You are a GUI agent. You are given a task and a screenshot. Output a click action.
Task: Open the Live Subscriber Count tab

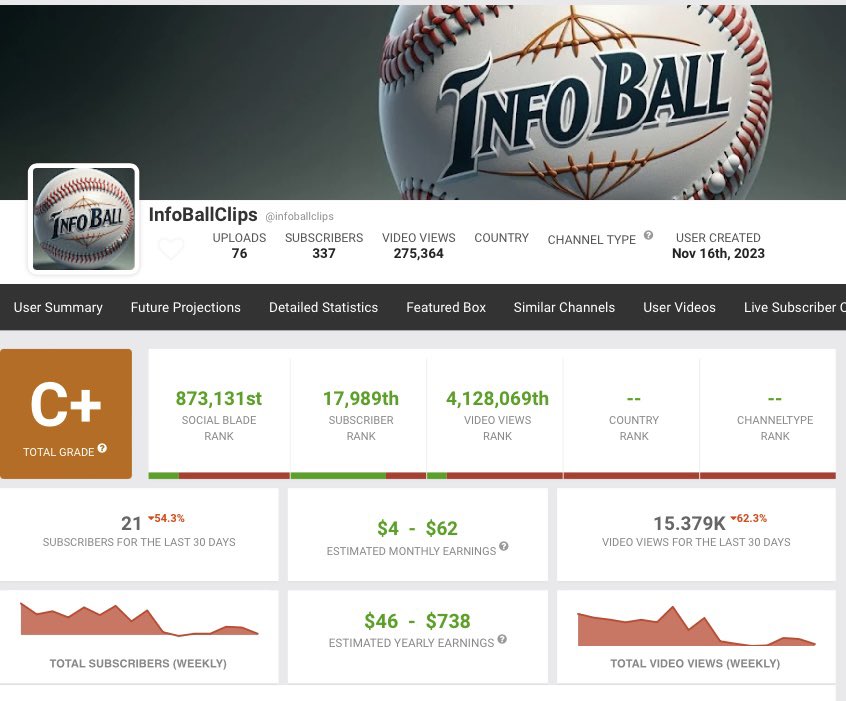click(794, 307)
